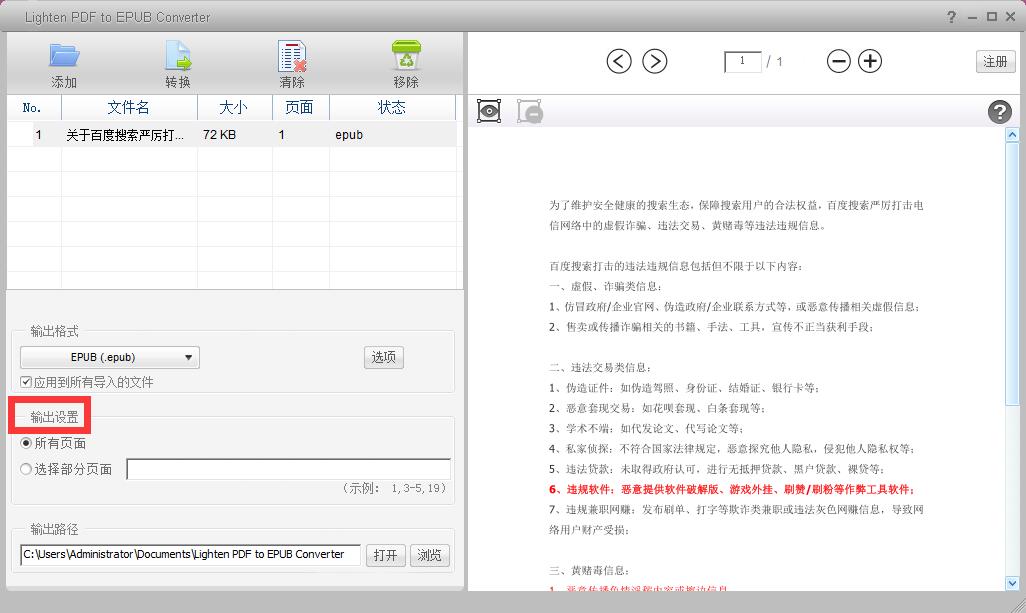The height and width of the screenshot is (613, 1026).
Task: Uncheck 应用到所有导入的文件 checkbox
Action: [x=27, y=382]
